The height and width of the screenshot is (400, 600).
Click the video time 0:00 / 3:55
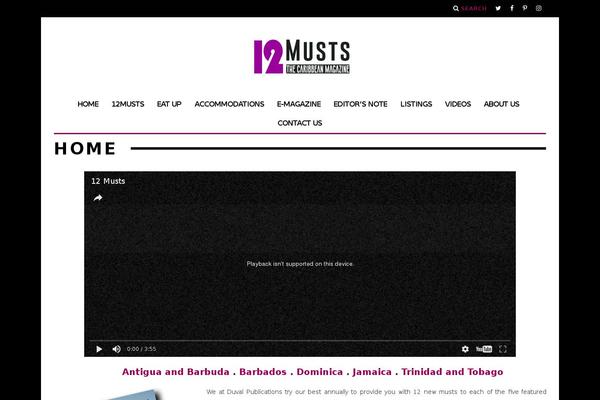141,349
